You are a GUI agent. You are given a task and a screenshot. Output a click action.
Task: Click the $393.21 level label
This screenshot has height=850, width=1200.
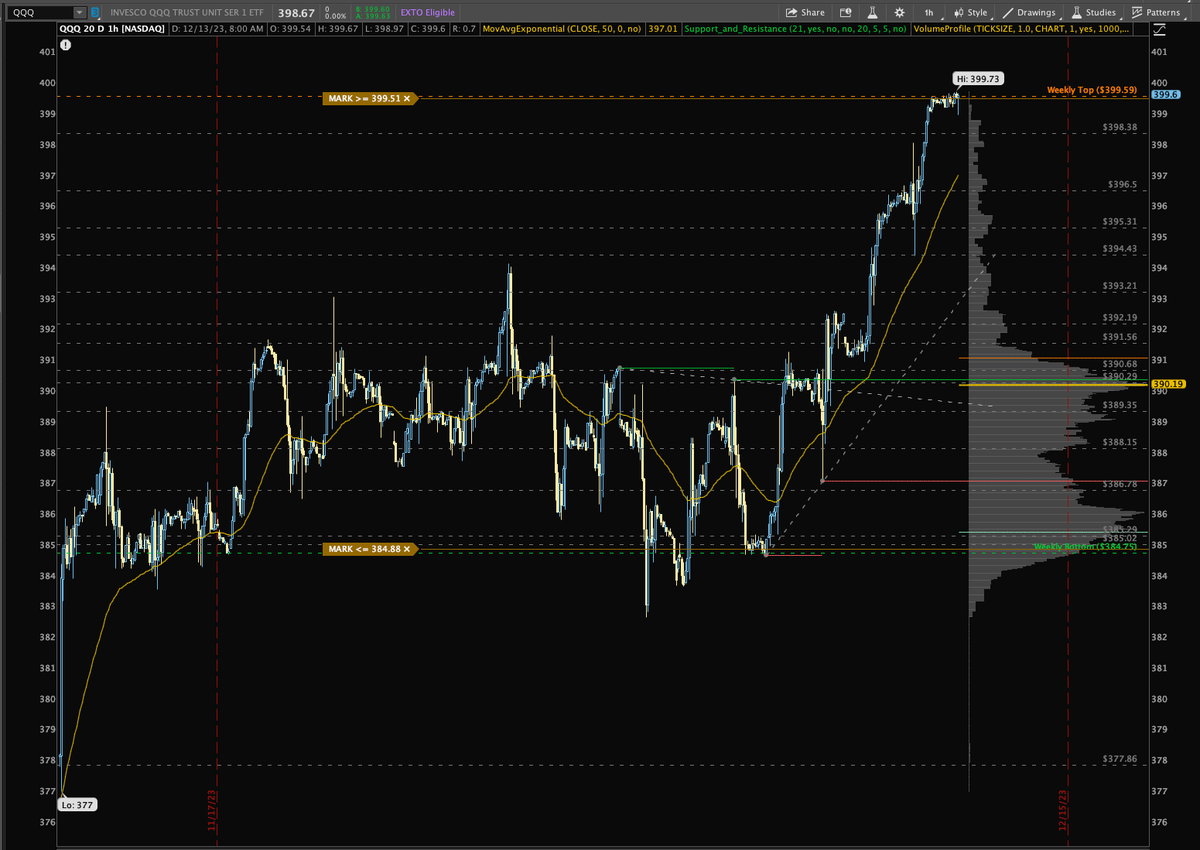1119,286
